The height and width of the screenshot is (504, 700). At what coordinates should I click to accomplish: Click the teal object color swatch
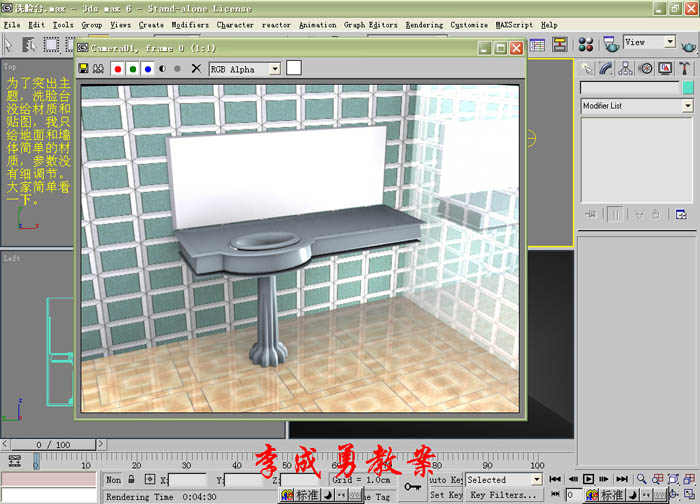click(688, 87)
